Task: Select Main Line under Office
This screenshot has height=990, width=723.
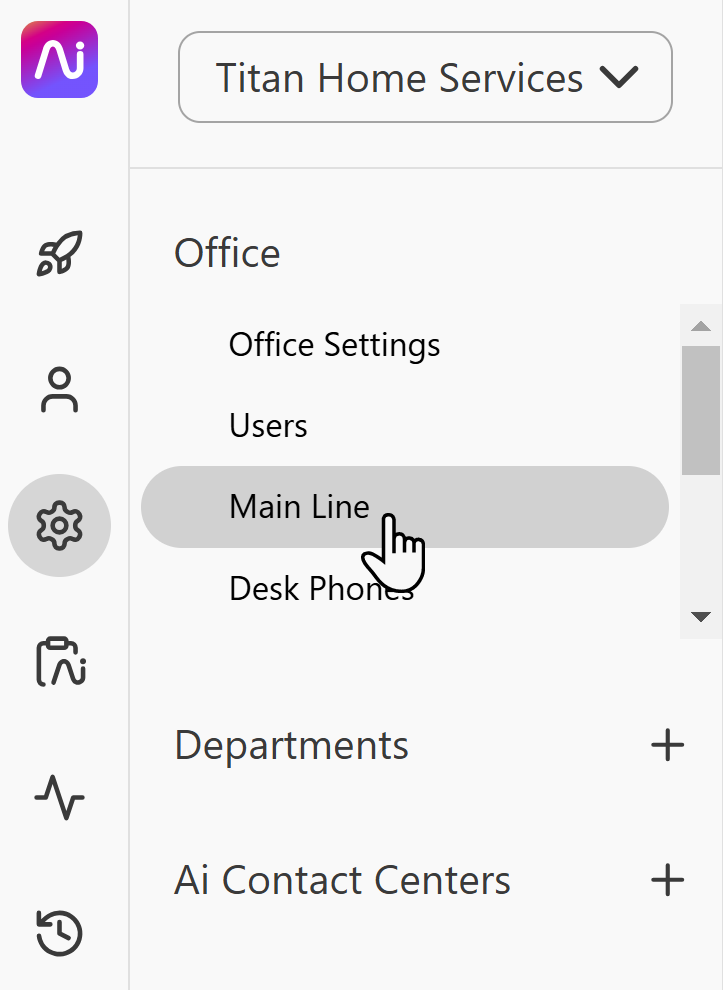Action: [x=300, y=507]
